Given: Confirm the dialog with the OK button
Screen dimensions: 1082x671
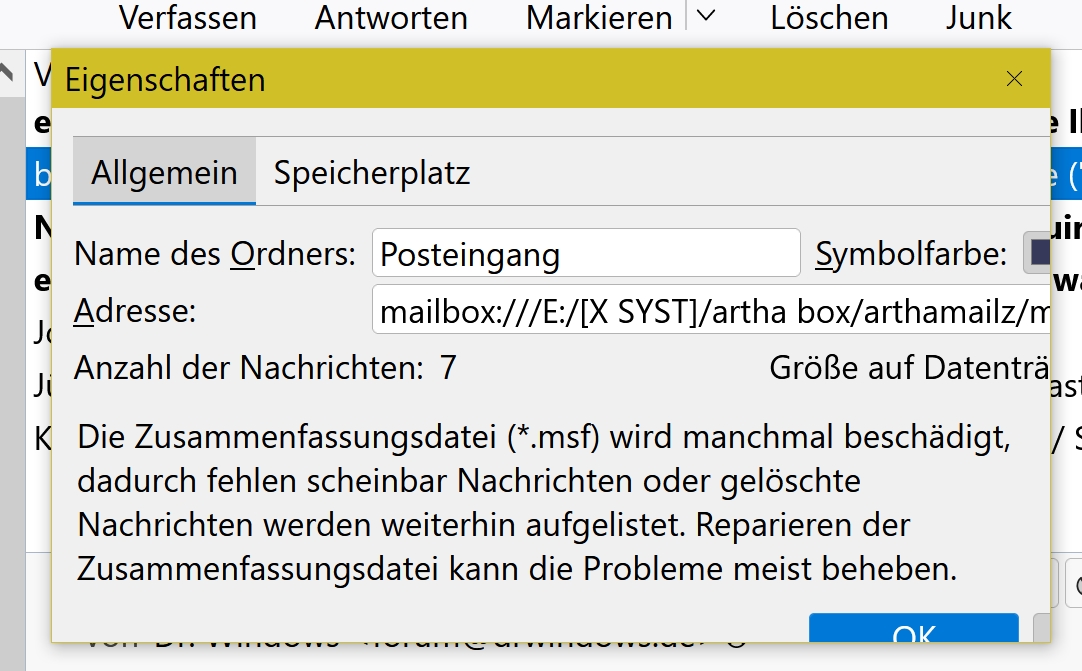Looking at the screenshot, I should click(913, 632).
